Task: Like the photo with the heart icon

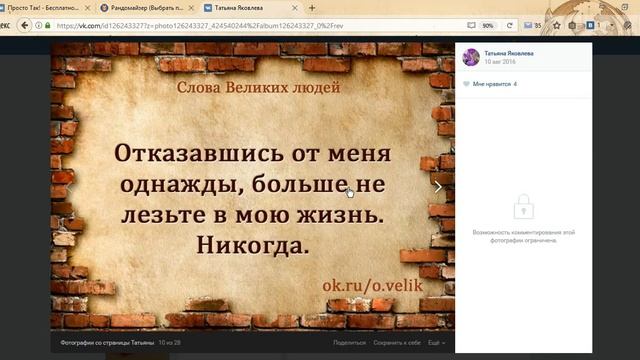Action: tap(466, 84)
